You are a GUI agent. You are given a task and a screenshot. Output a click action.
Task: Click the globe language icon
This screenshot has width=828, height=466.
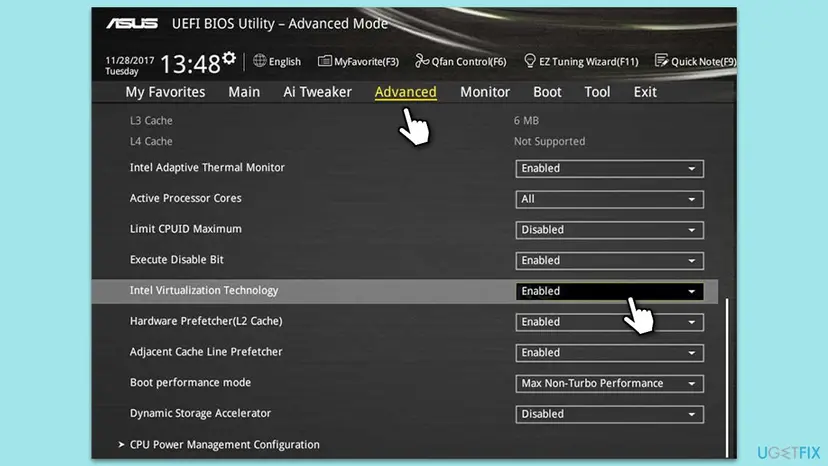pyautogui.click(x=259, y=61)
